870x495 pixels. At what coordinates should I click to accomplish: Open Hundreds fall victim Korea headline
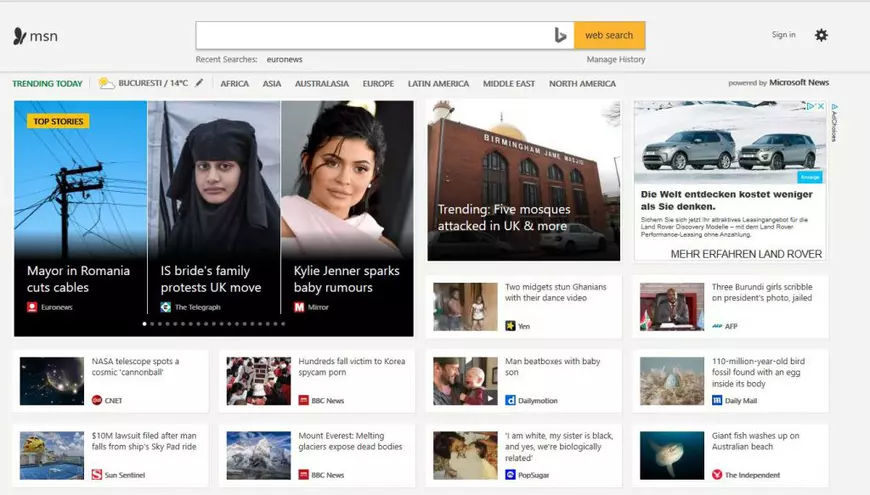(x=352, y=366)
